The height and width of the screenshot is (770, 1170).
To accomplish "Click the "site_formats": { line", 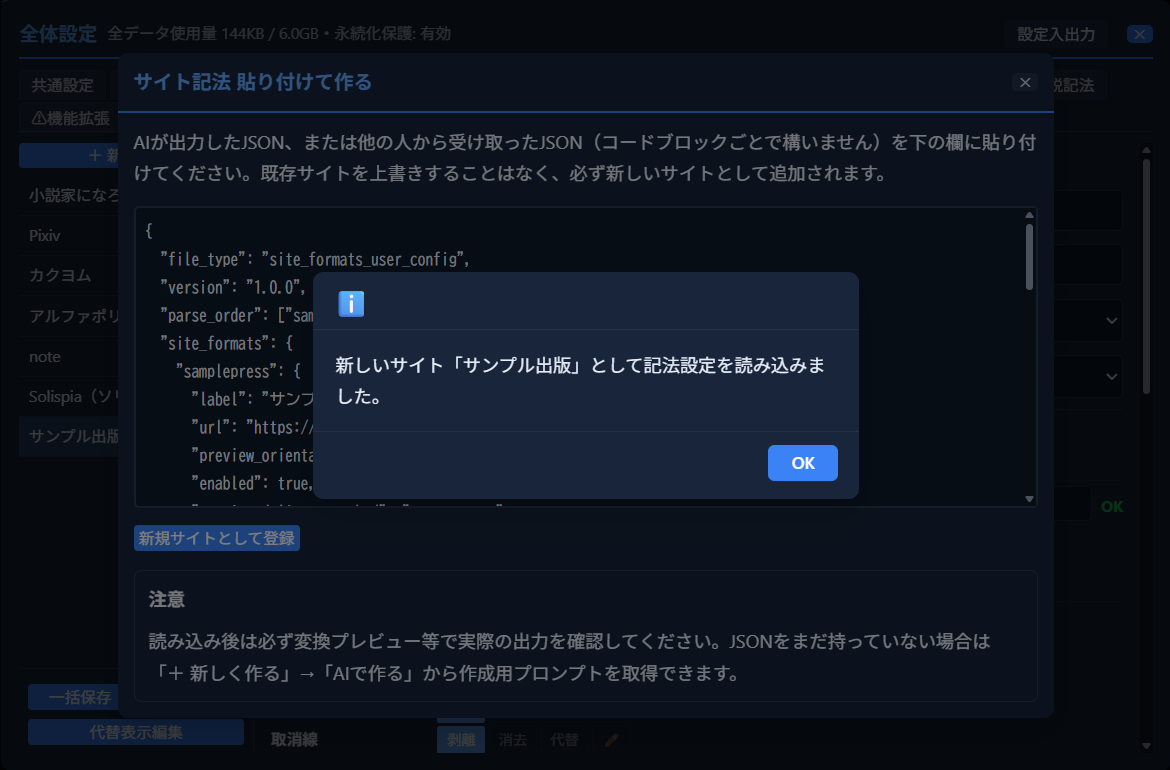I will [226, 343].
